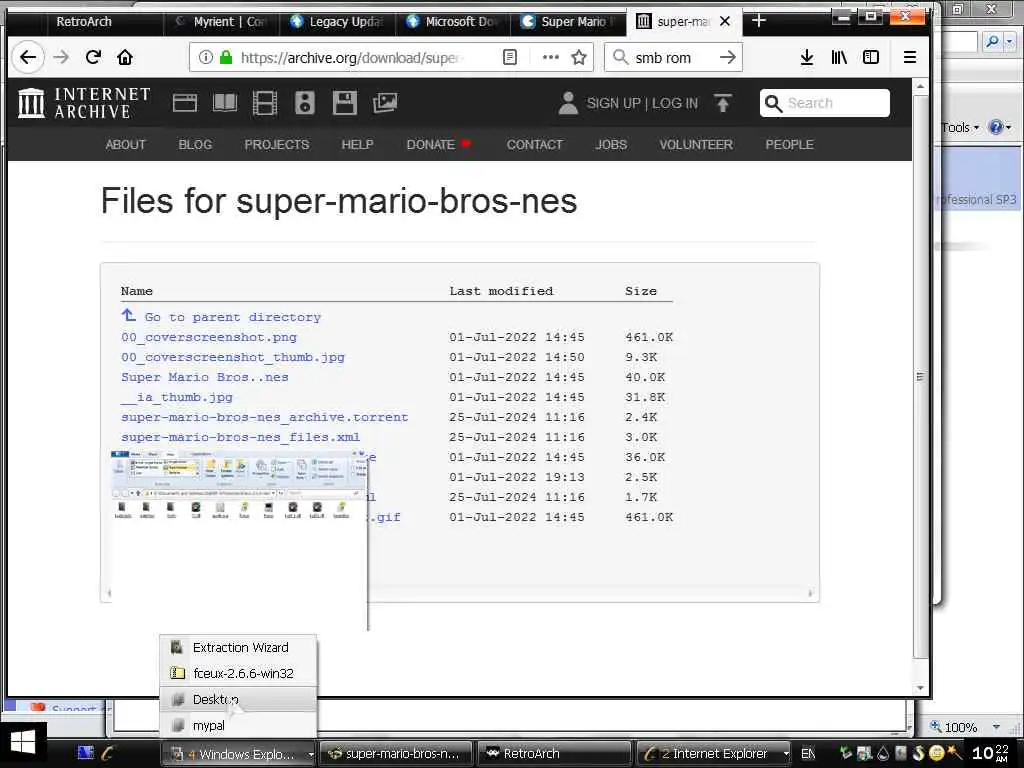Download Super Mario Bros..nes file

204,377
